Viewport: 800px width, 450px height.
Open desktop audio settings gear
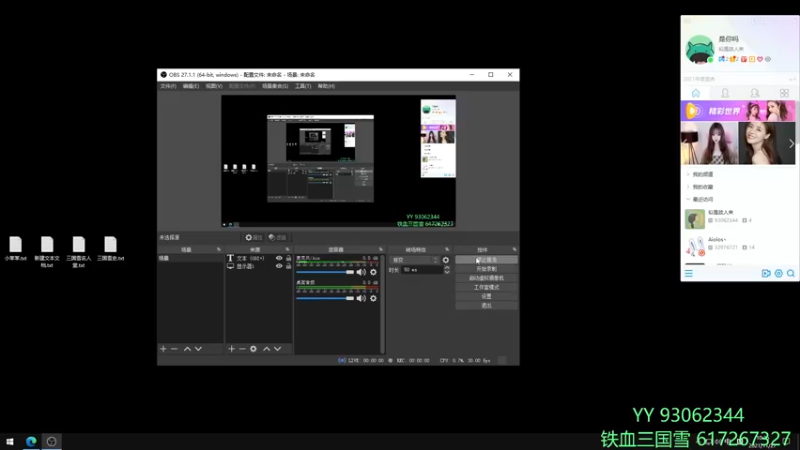click(373, 298)
